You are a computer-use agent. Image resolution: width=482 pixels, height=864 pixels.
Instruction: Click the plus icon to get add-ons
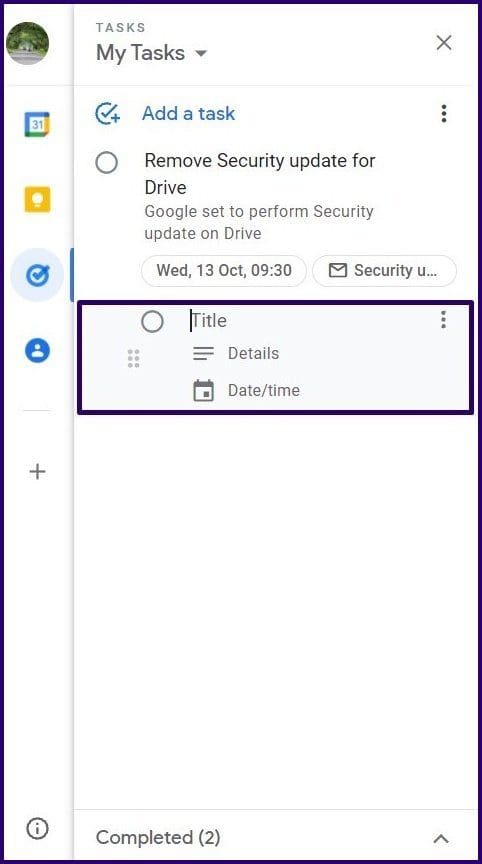tap(37, 472)
